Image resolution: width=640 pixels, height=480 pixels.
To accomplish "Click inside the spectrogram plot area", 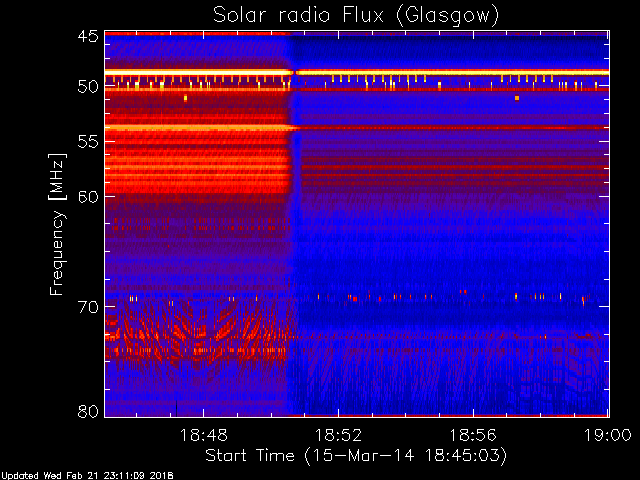I will click(357, 224).
